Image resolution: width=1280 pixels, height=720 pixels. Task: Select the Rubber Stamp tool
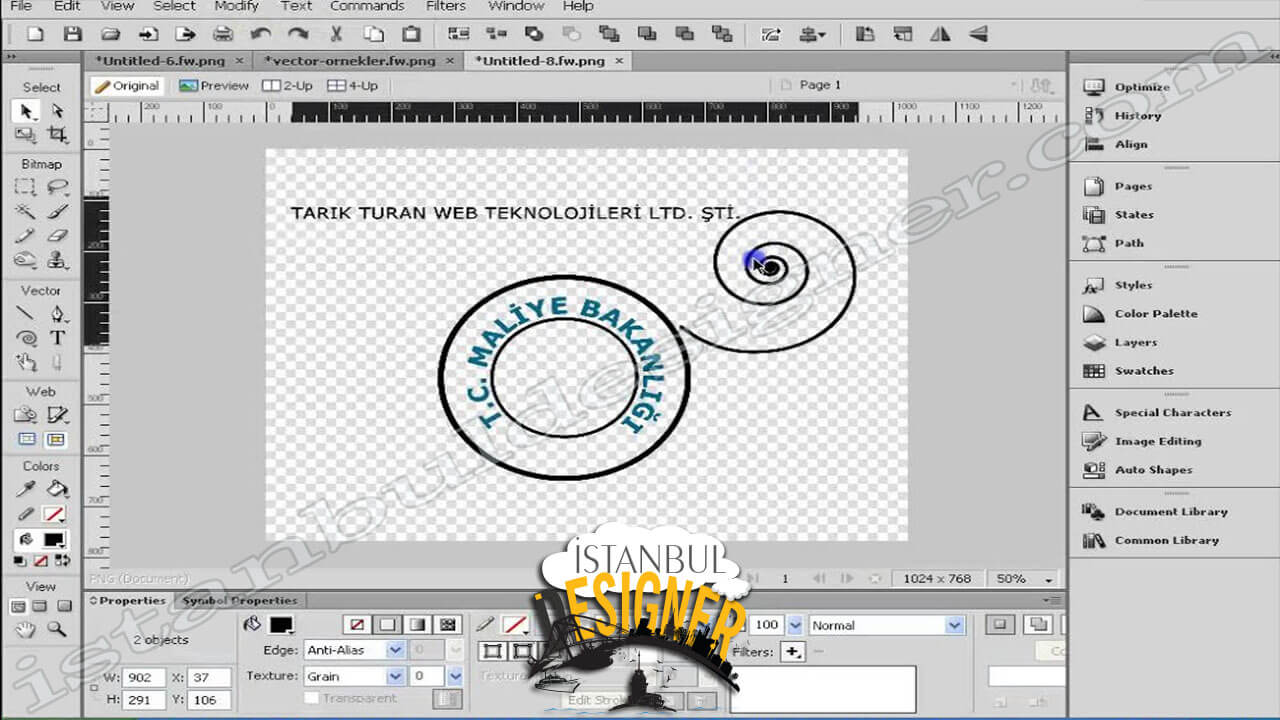57,261
